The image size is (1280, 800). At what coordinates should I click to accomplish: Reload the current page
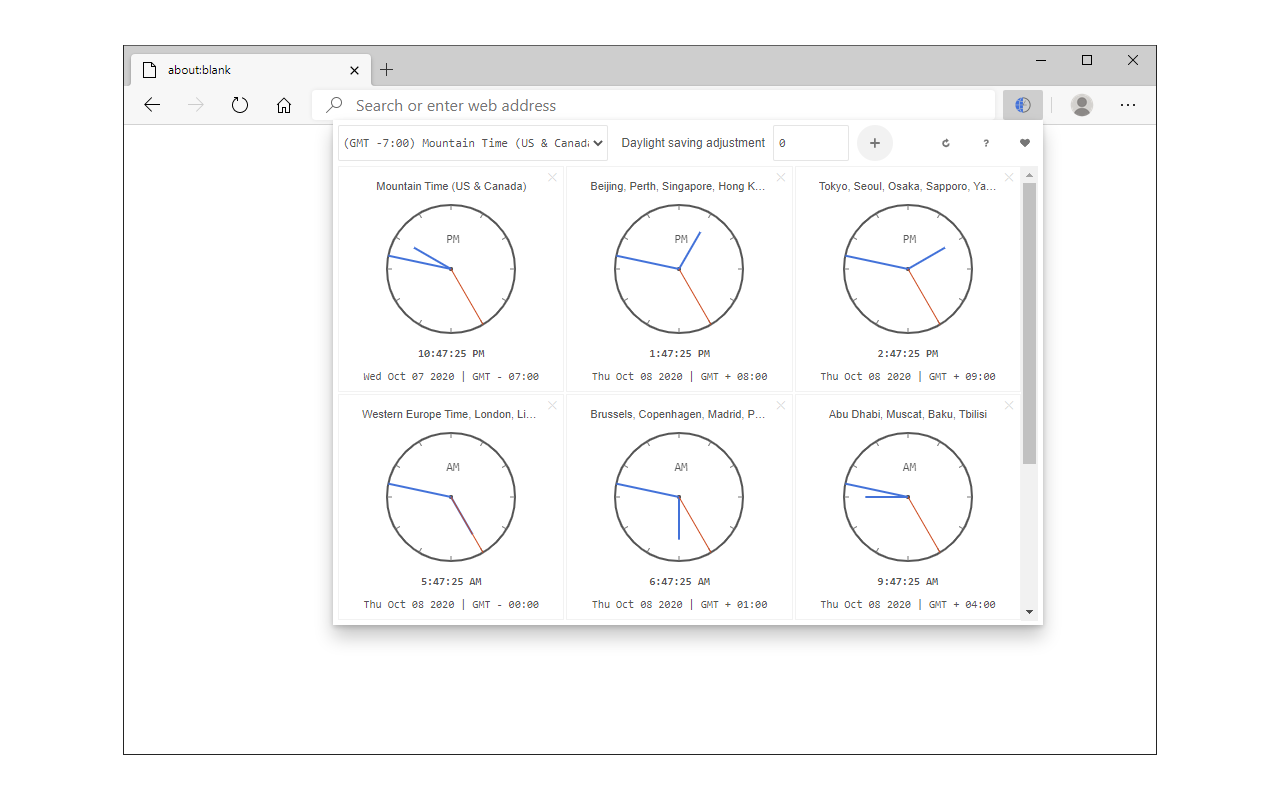click(x=240, y=105)
